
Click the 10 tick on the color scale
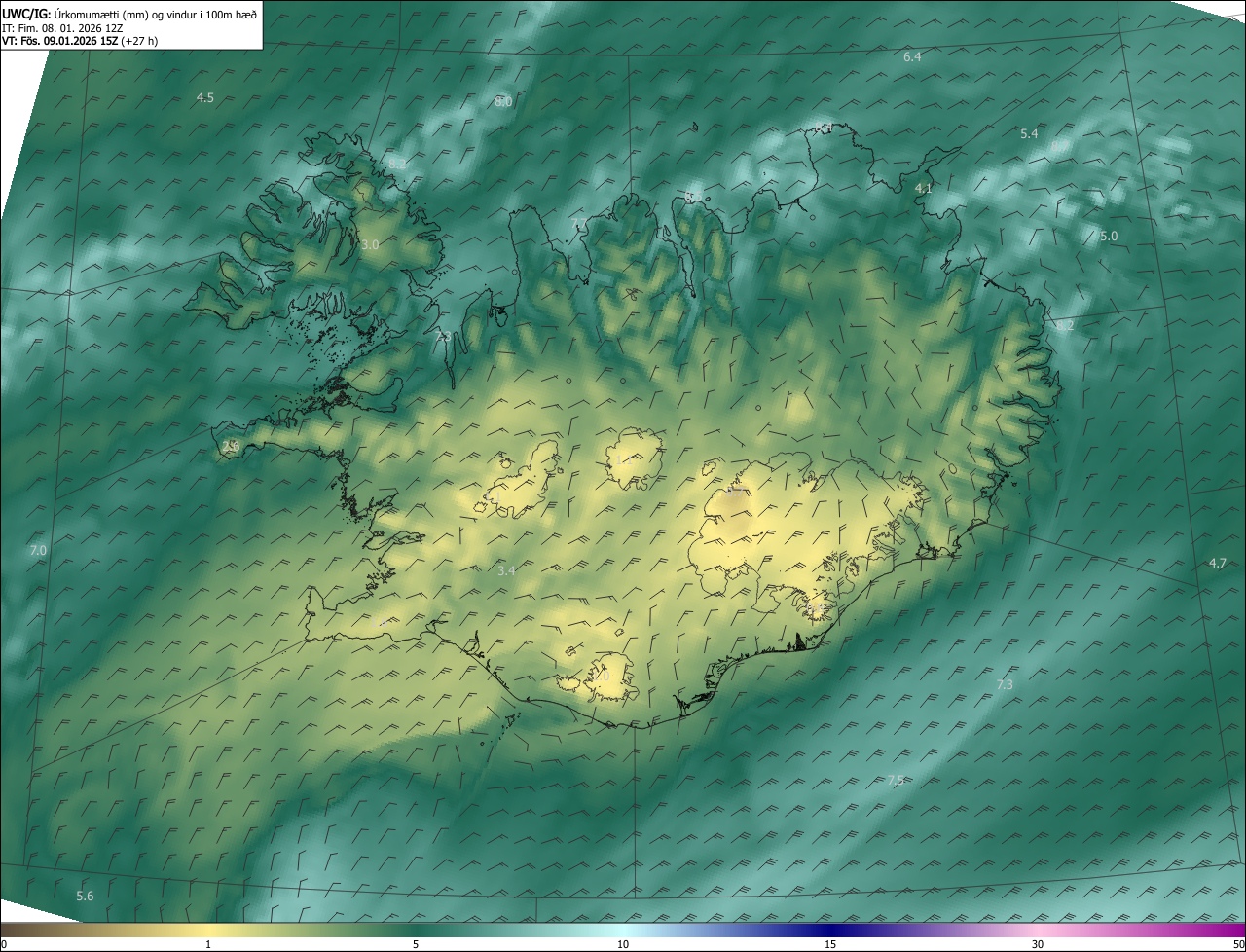click(x=623, y=944)
